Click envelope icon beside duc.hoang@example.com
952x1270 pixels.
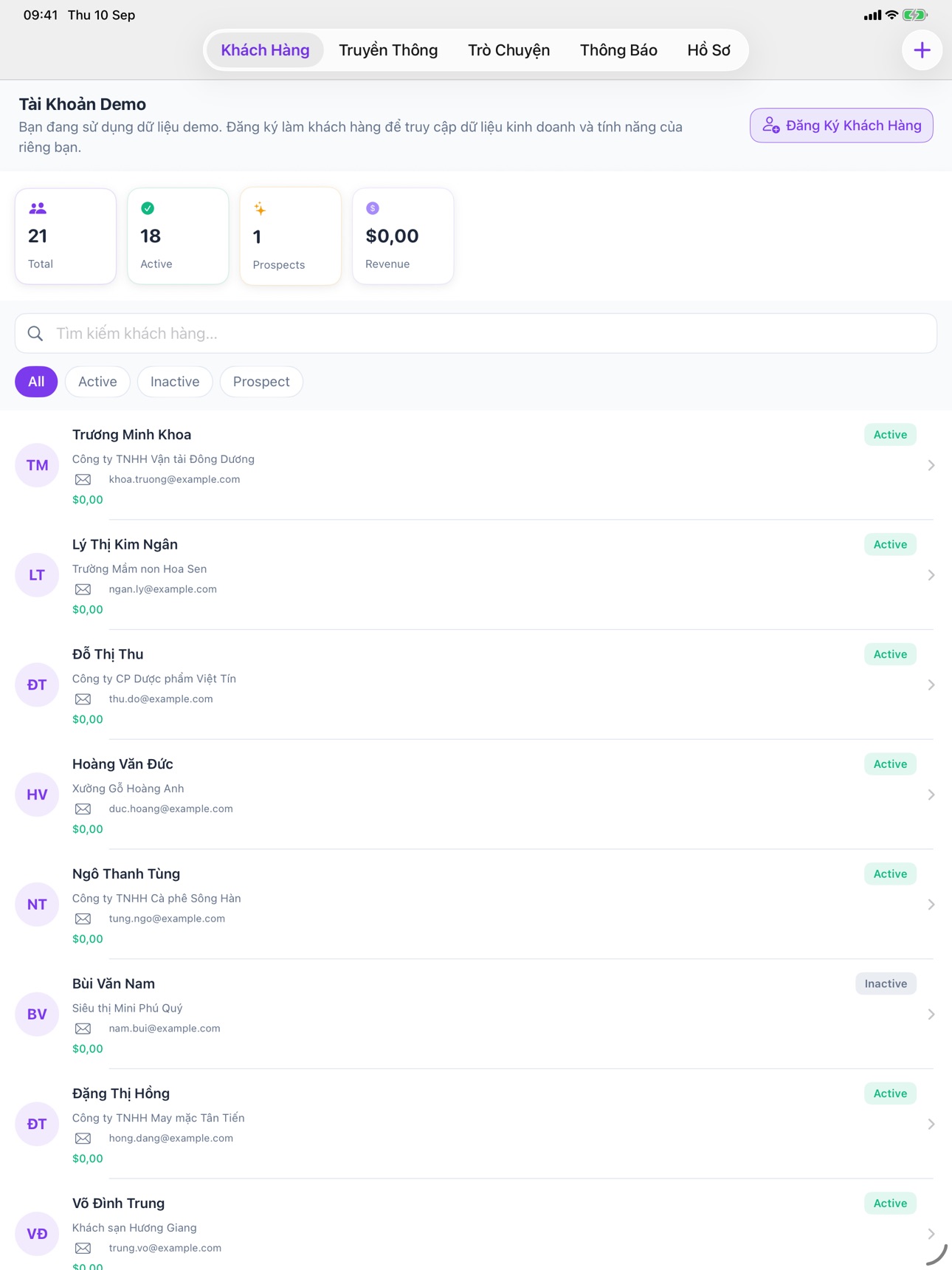pos(83,809)
